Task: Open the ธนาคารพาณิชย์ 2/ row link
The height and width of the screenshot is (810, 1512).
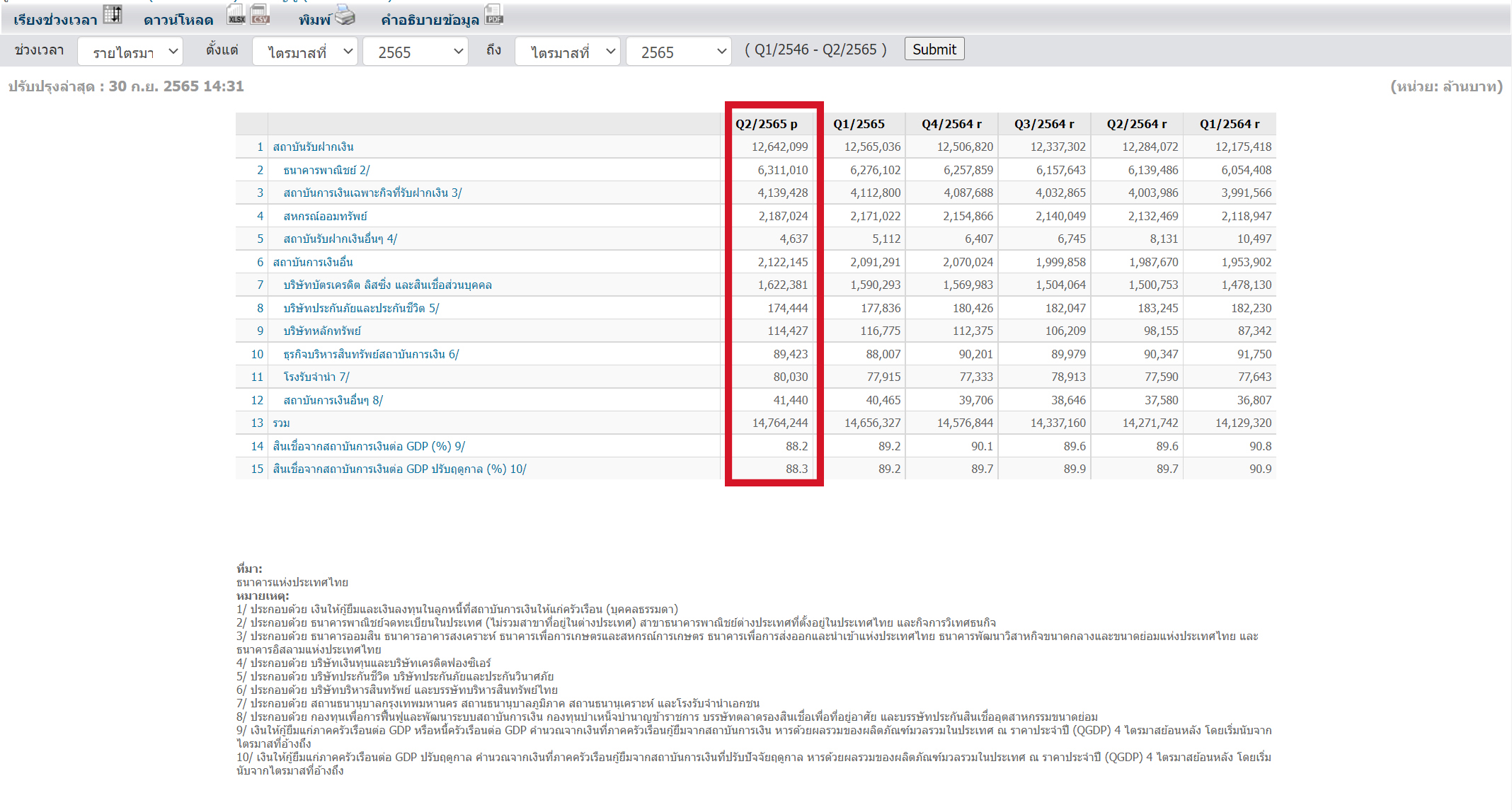Action: (326, 170)
